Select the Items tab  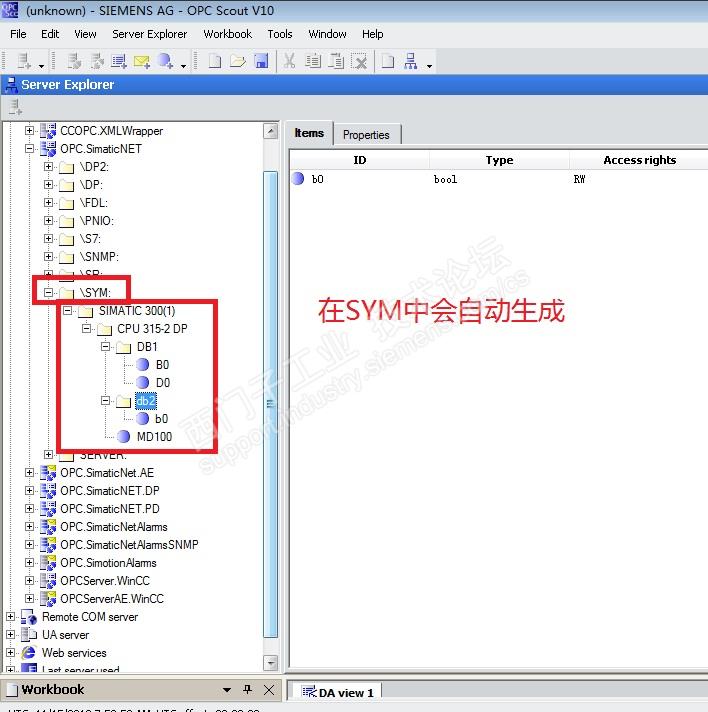coord(309,133)
